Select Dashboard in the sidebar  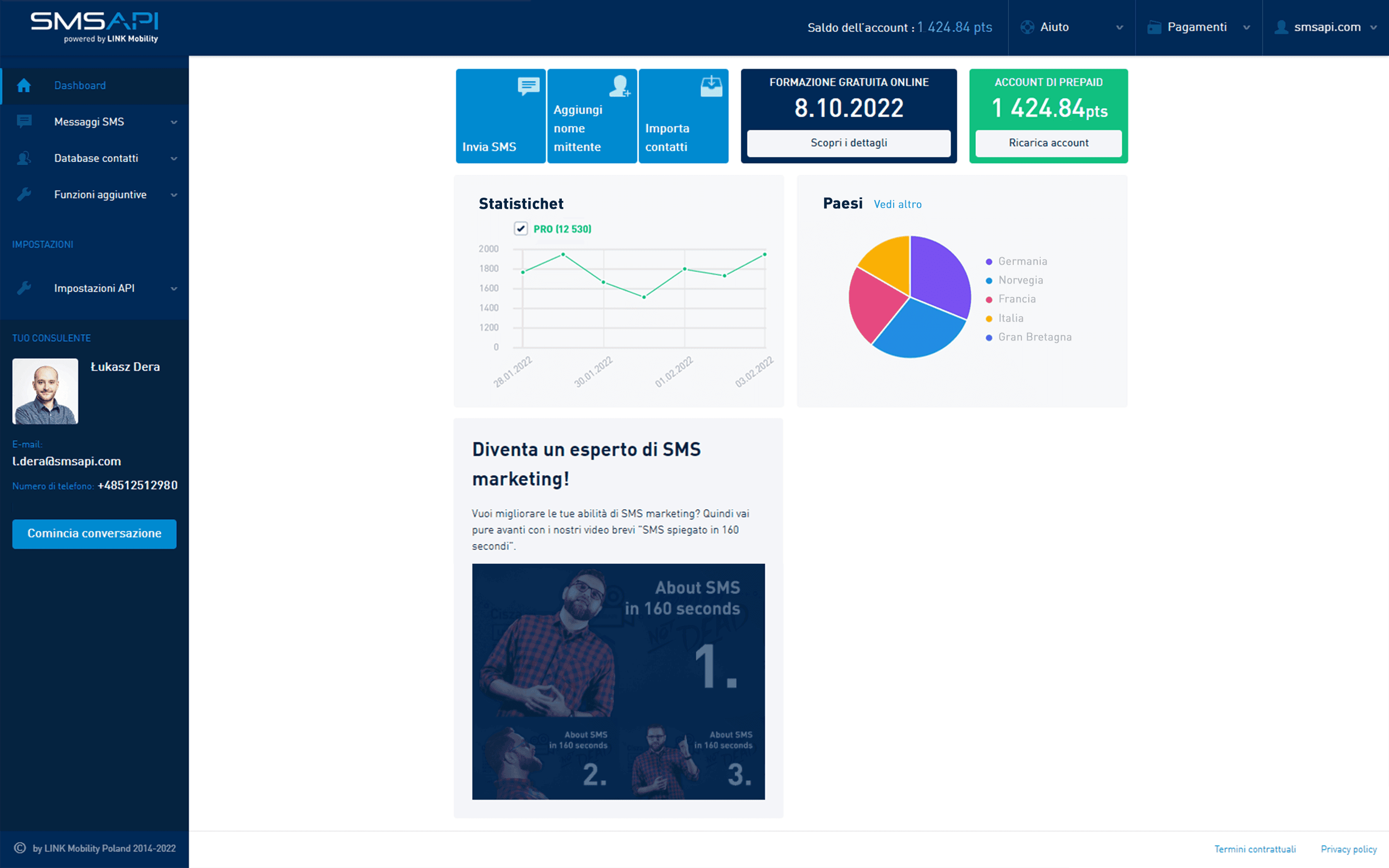pyautogui.click(x=95, y=85)
